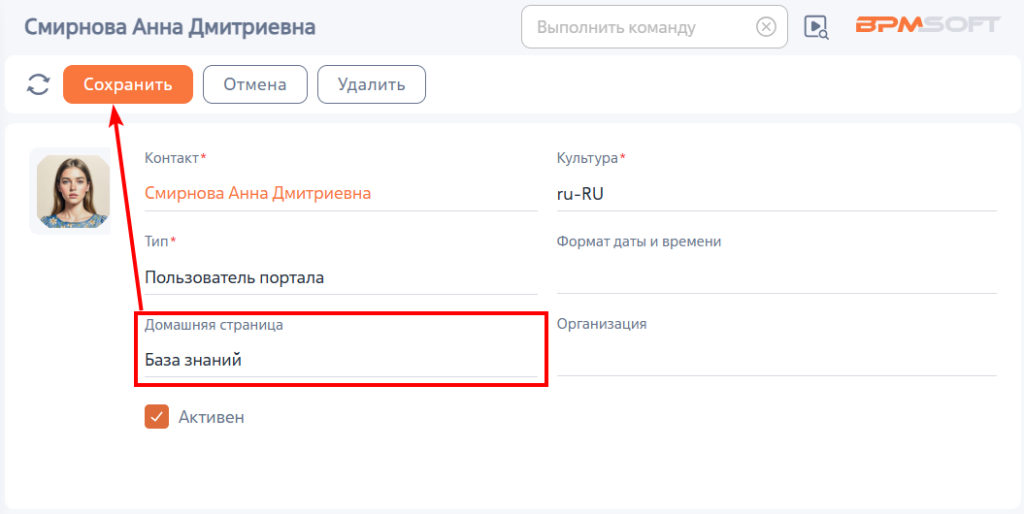
Task: Open the Формат даты и времени field
Action: (776, 278)
